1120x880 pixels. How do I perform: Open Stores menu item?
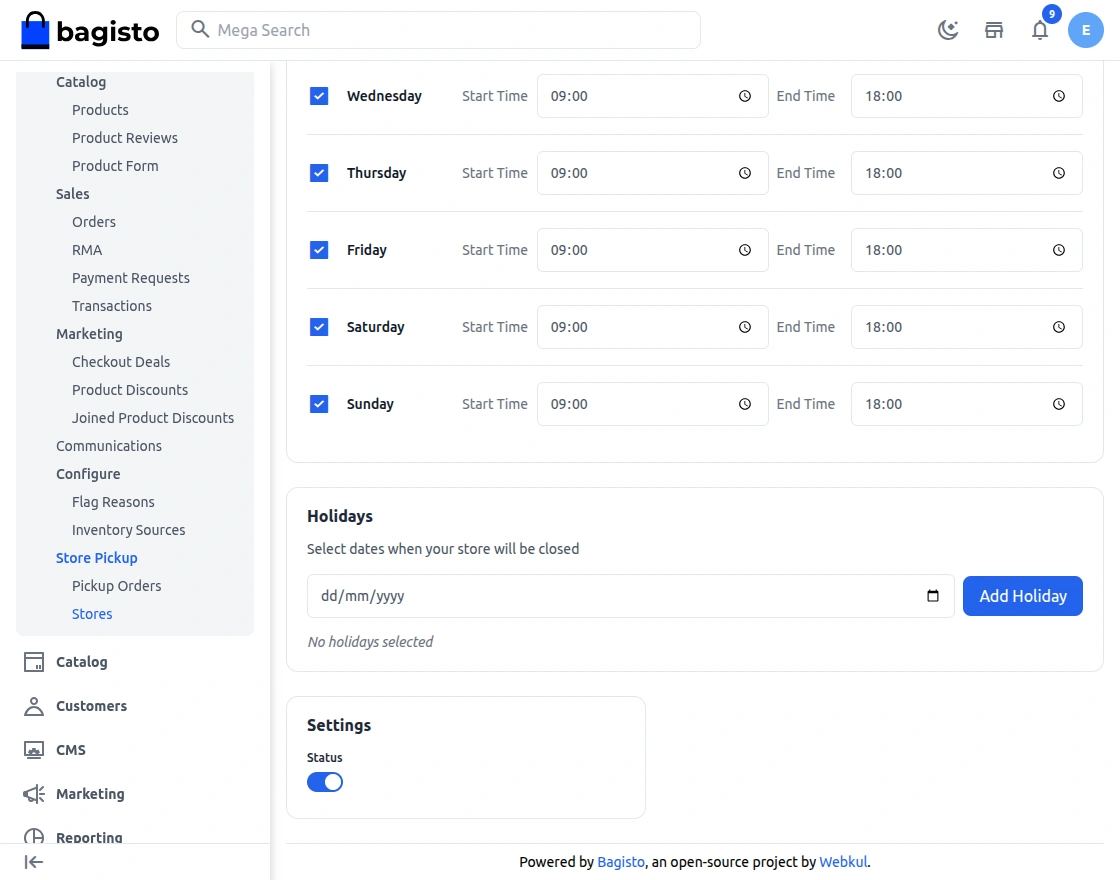click(x=92, y=614)
